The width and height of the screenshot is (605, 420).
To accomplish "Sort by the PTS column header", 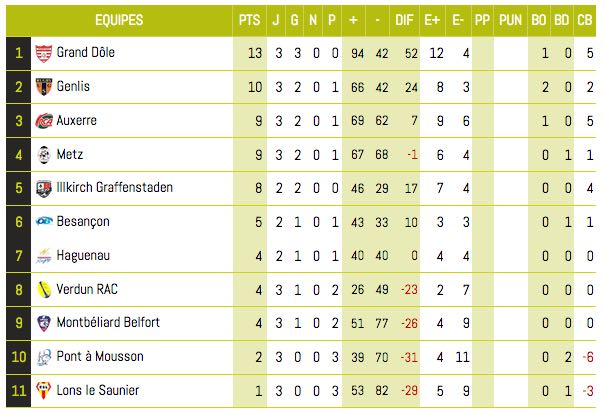I will pos(250,20).
